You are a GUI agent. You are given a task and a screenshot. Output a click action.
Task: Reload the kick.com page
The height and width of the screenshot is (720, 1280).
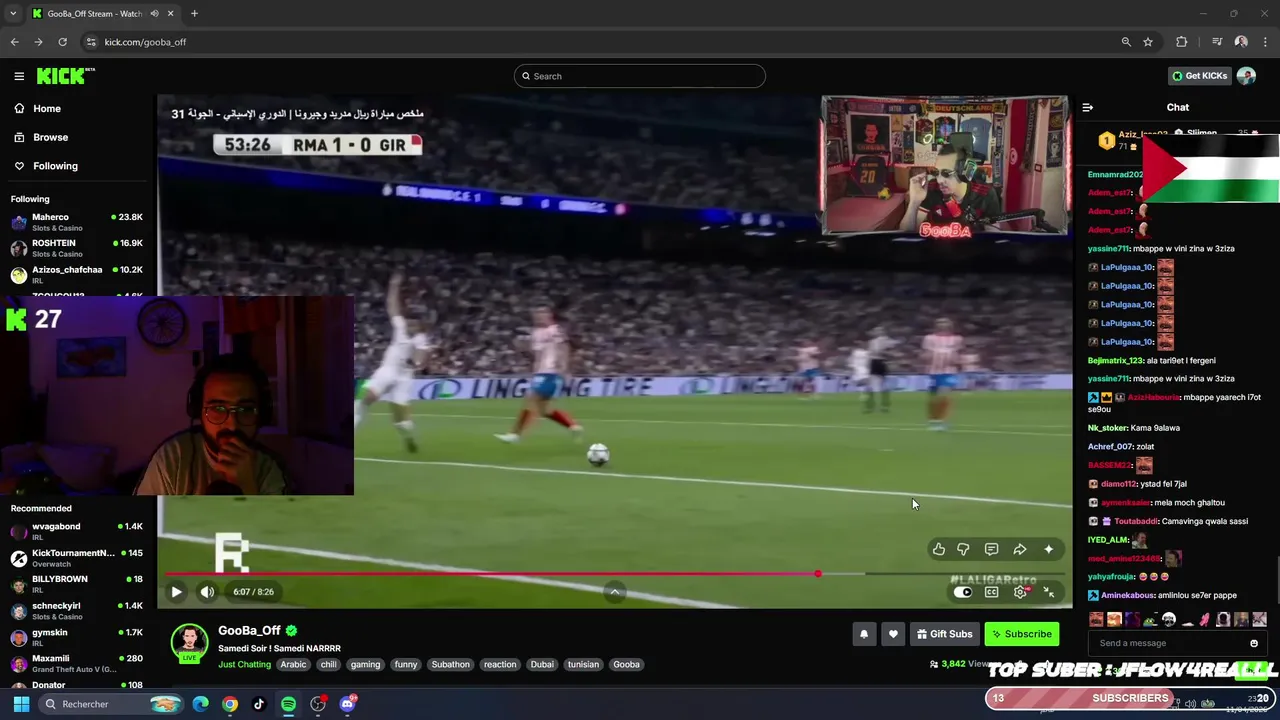click(62, 42)
